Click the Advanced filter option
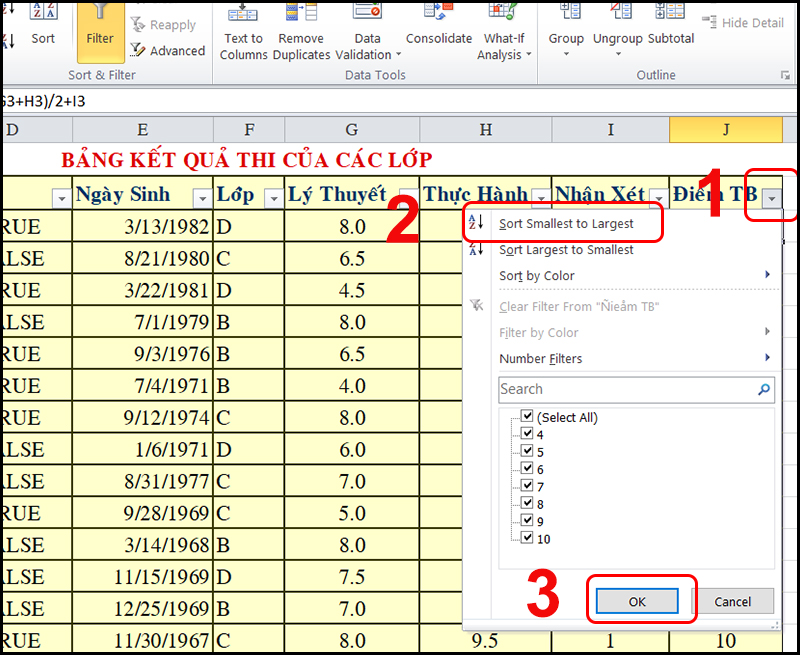800x655 pixels. click(176, 51)
